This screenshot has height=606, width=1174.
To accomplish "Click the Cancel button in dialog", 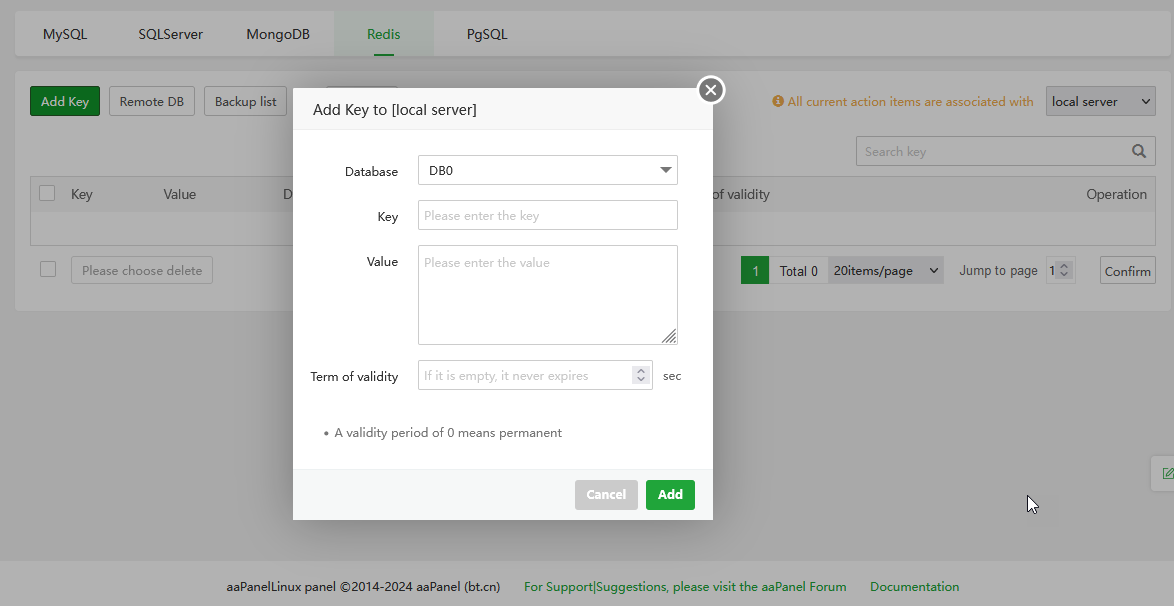I will pyautogui.click(x=606, y=494).
